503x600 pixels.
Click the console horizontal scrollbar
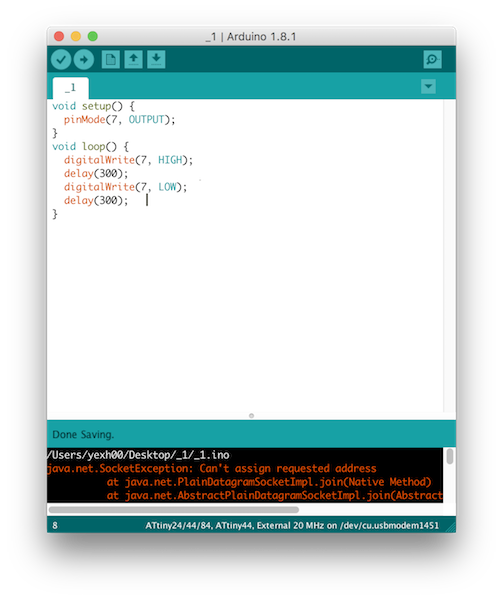pos(174,510)
